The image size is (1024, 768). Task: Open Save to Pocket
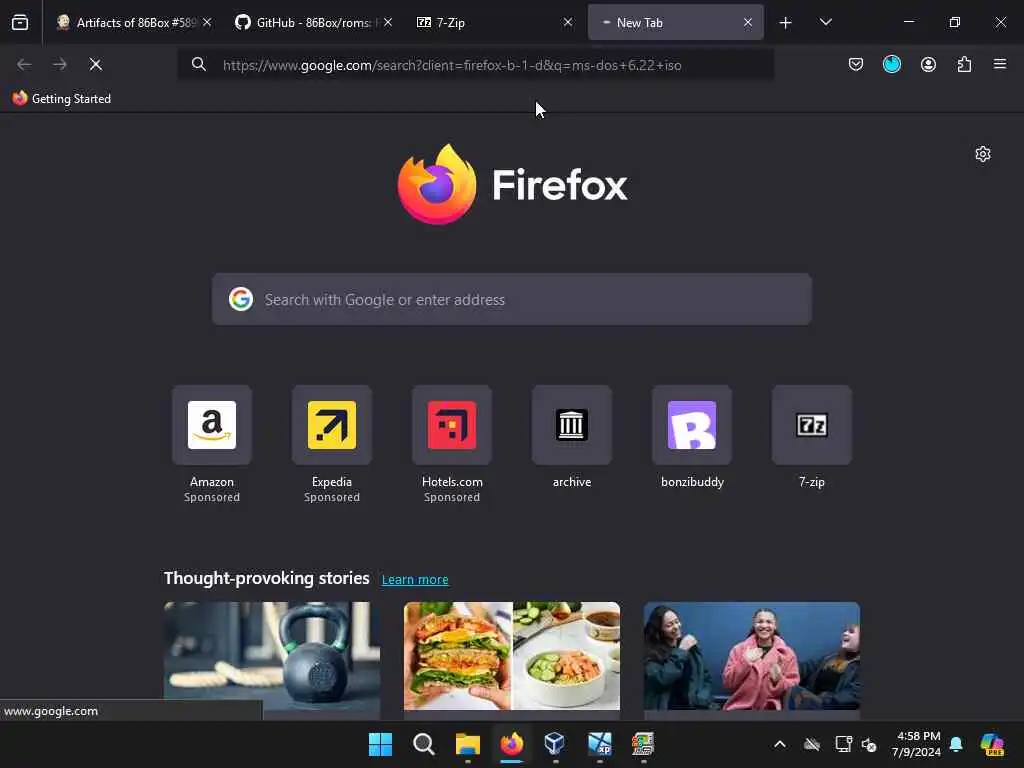(x=856, y=64)
